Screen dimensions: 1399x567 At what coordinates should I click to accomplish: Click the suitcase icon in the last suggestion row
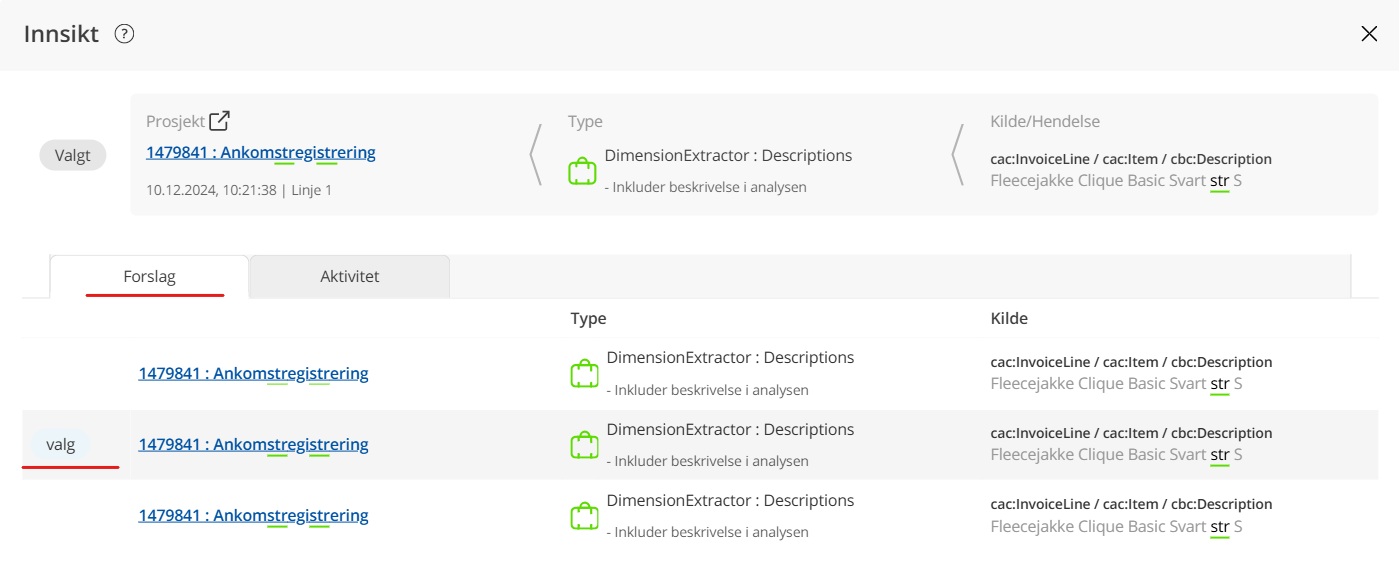[x=584, y=516]
